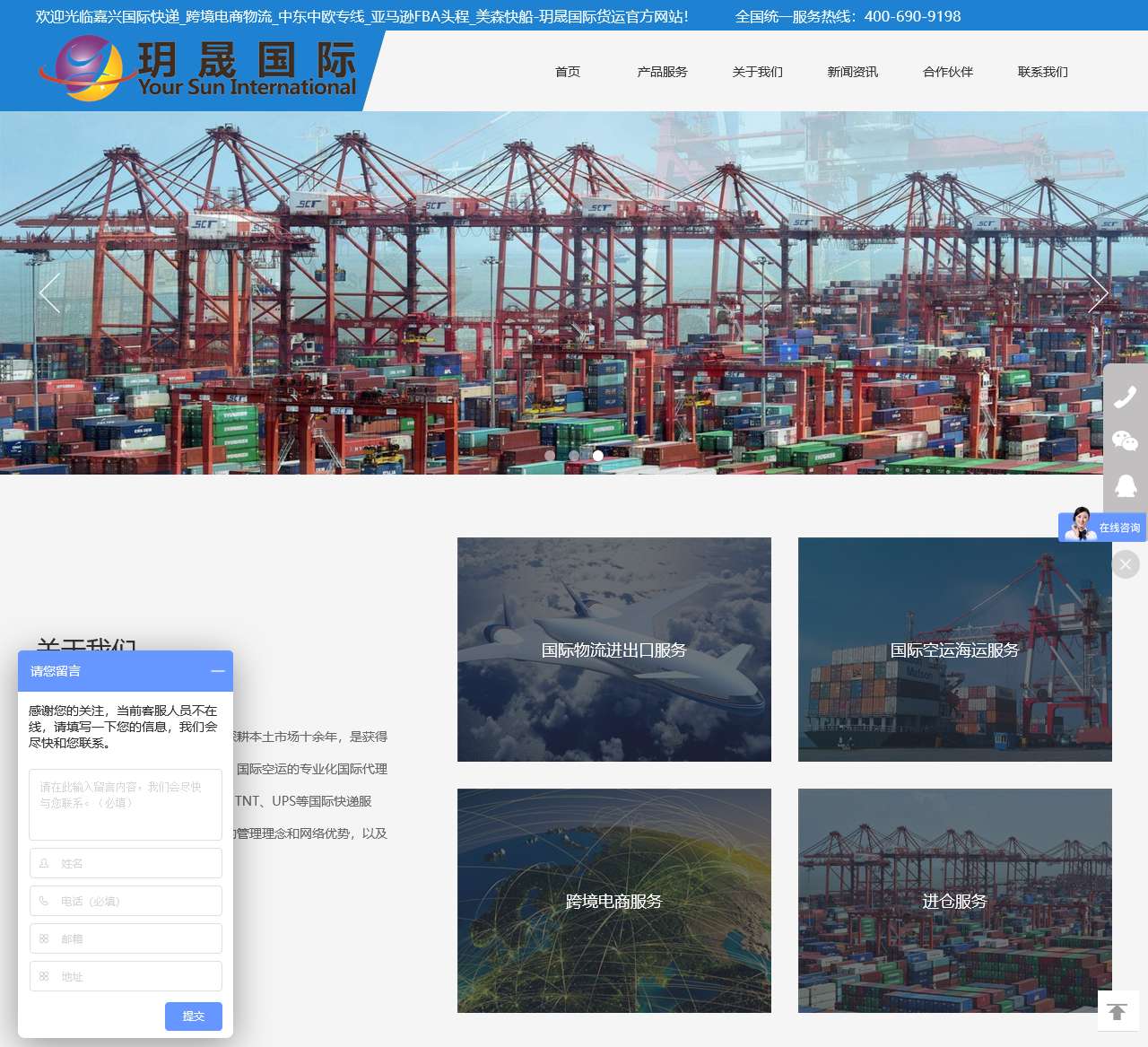The width and height of the screenshot is (1148, 1047).
Task: Open the 国际物流进出口服务 service card
Action: point(614,650)
